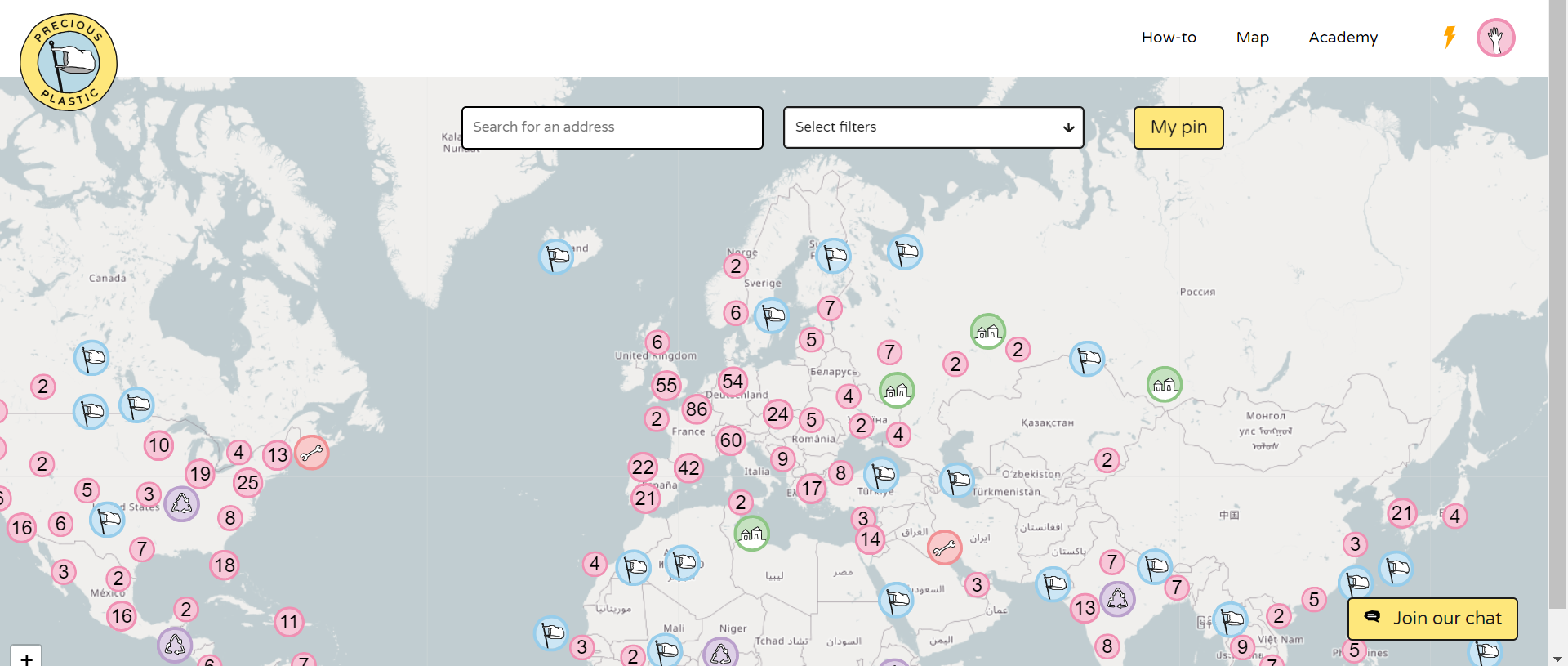Viewport: 1568px width, 666px height.
Task: Click the scrollbar down arrow
Action: pos(1557,658)
